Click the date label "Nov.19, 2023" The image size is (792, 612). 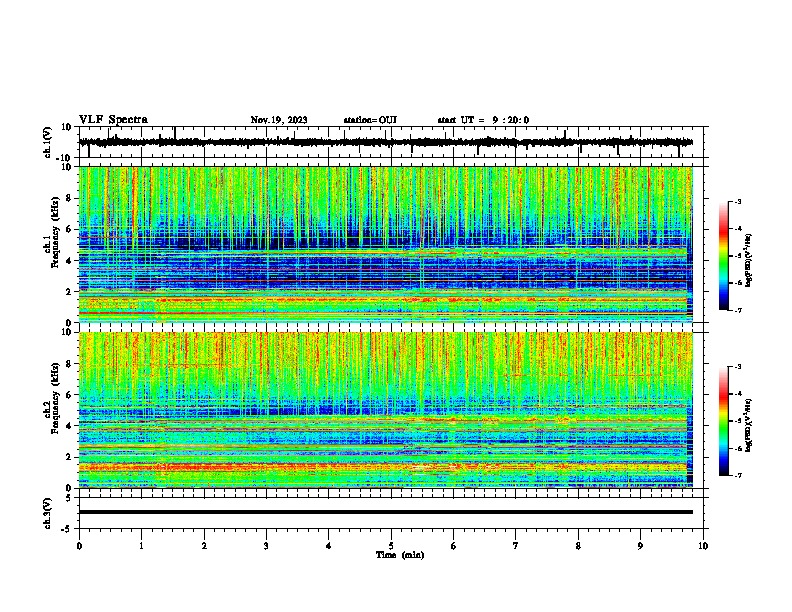[x=279, y=120]
